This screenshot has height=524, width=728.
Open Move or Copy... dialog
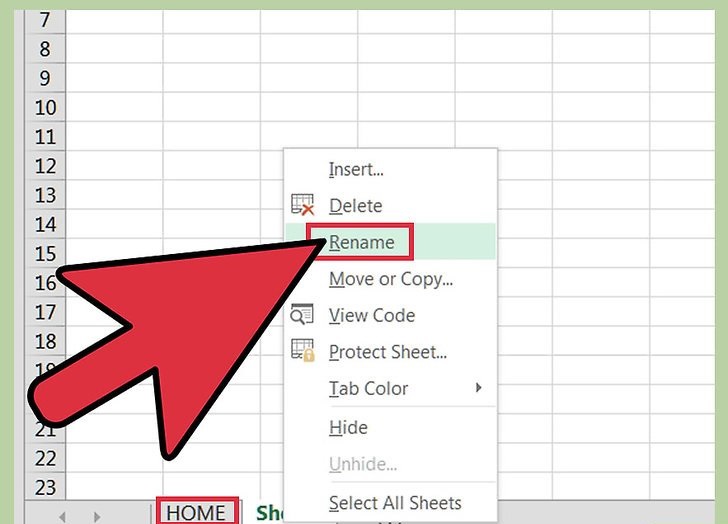click(391, 279)
